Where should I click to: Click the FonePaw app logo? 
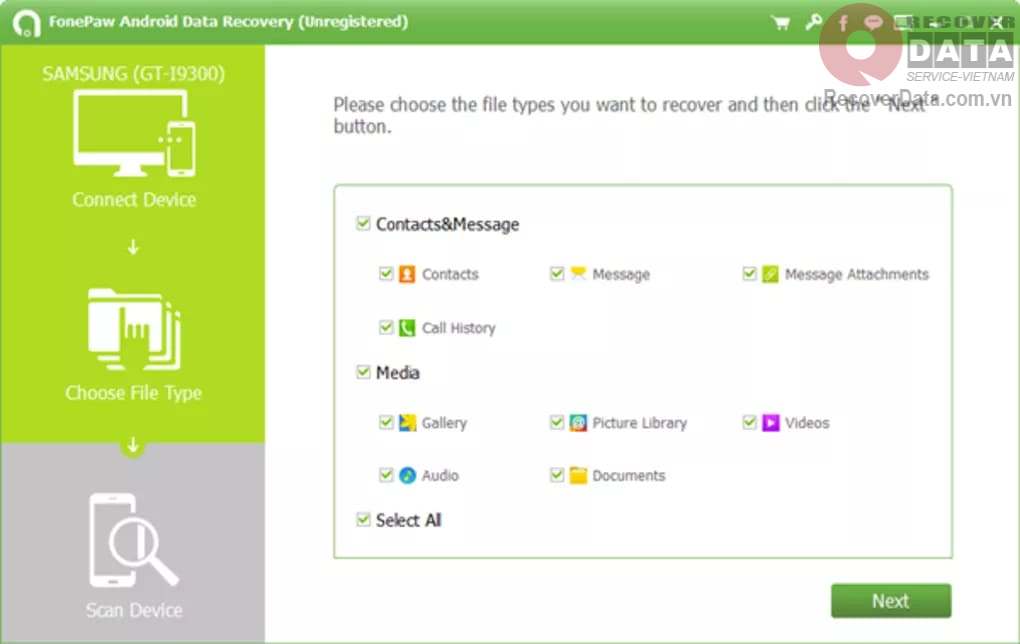click(x=27, y=24)
